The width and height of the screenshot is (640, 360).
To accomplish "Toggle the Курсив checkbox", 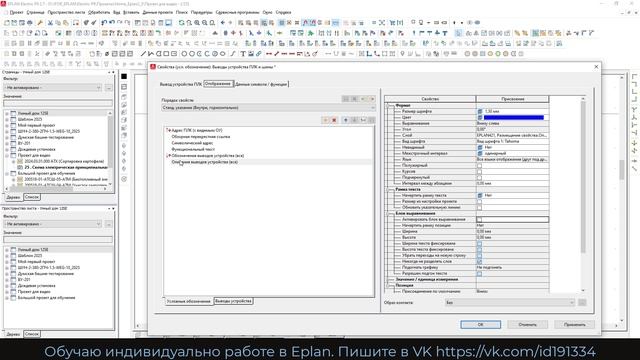I will pyautogui.click(x=480, y=171).
